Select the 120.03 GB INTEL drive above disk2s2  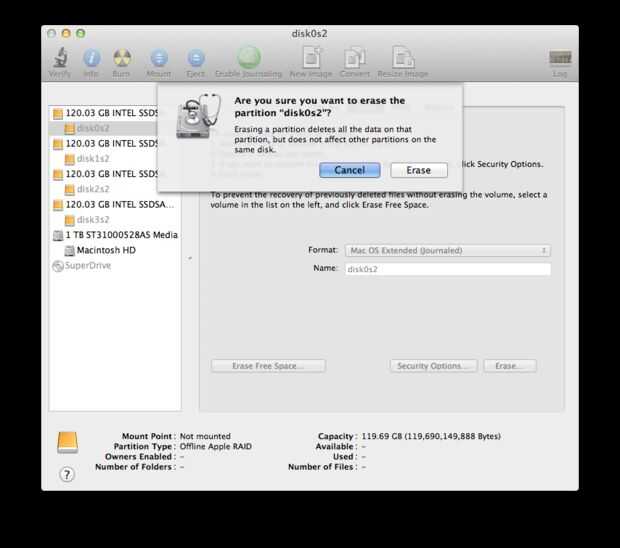pyautogui.click(x=105, y=174)
